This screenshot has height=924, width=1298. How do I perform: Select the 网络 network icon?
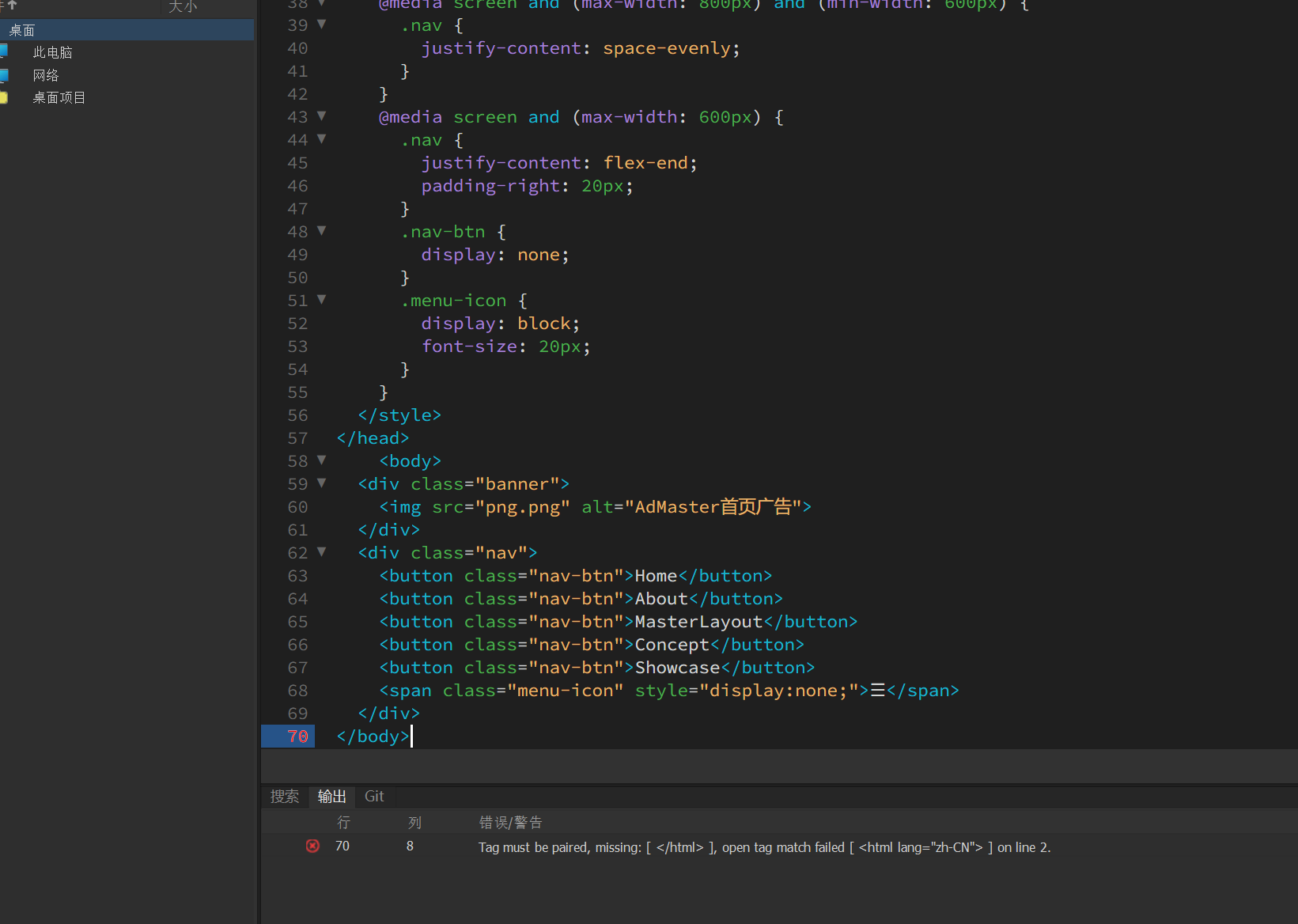pos(4,75)
